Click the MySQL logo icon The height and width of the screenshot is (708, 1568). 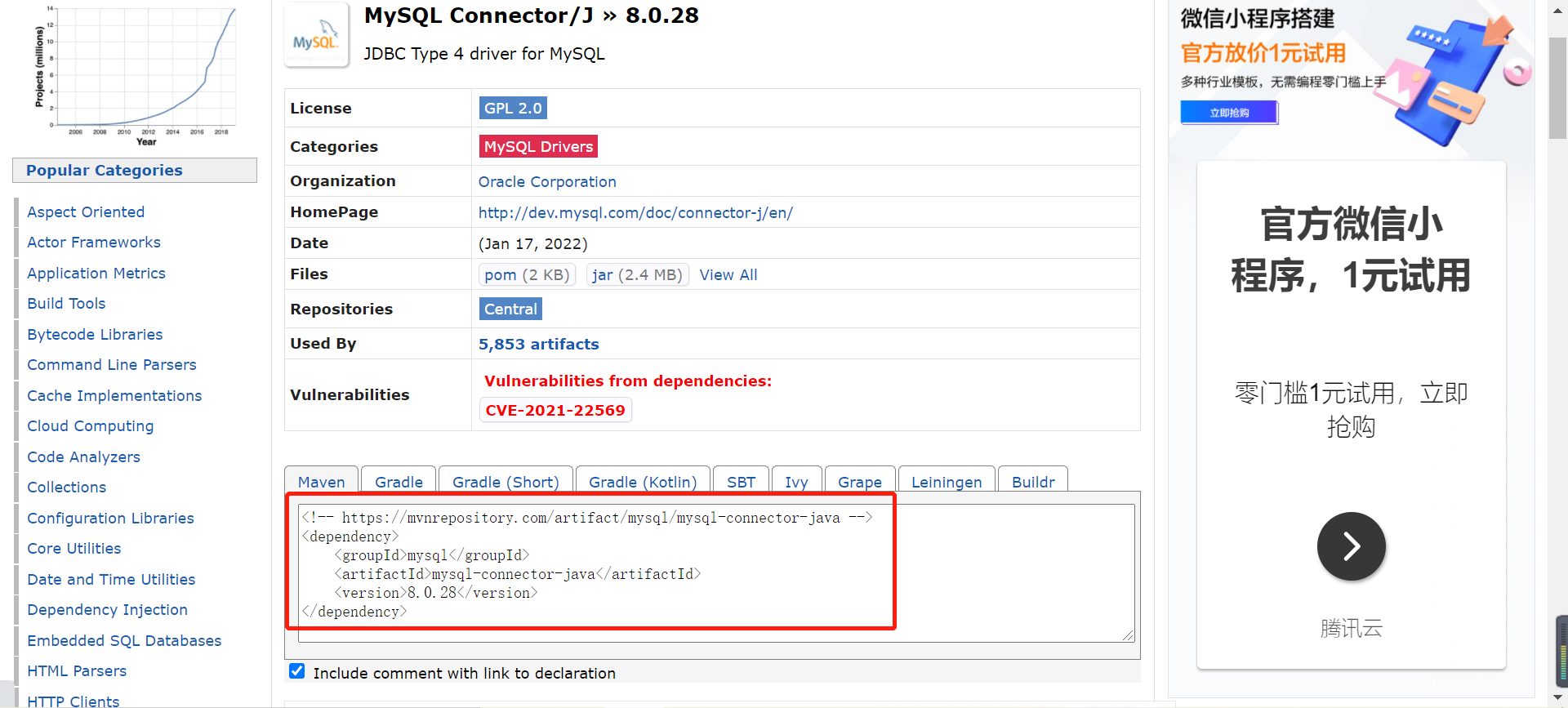pyautogui.click(x=316, y=35)
